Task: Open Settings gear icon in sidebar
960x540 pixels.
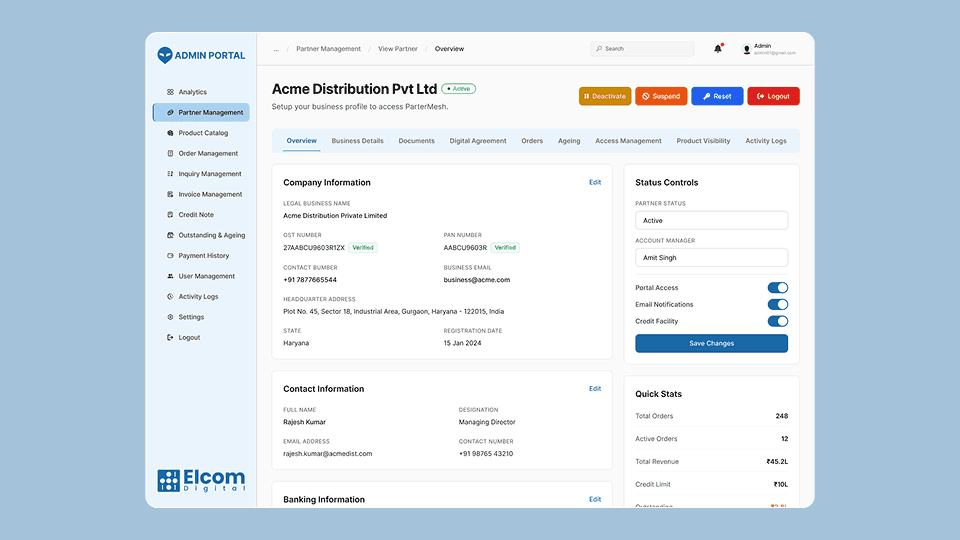Action: coord(170,317)
